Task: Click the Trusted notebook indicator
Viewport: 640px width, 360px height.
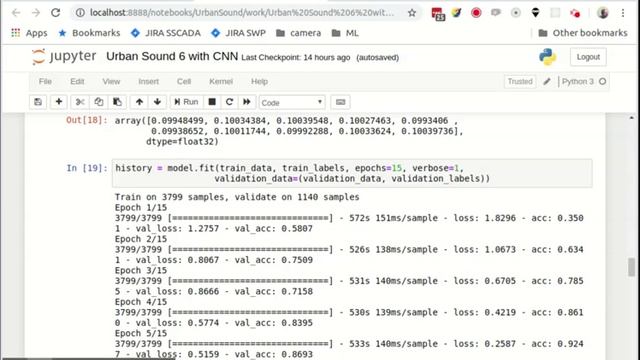Action: (520, 82)
